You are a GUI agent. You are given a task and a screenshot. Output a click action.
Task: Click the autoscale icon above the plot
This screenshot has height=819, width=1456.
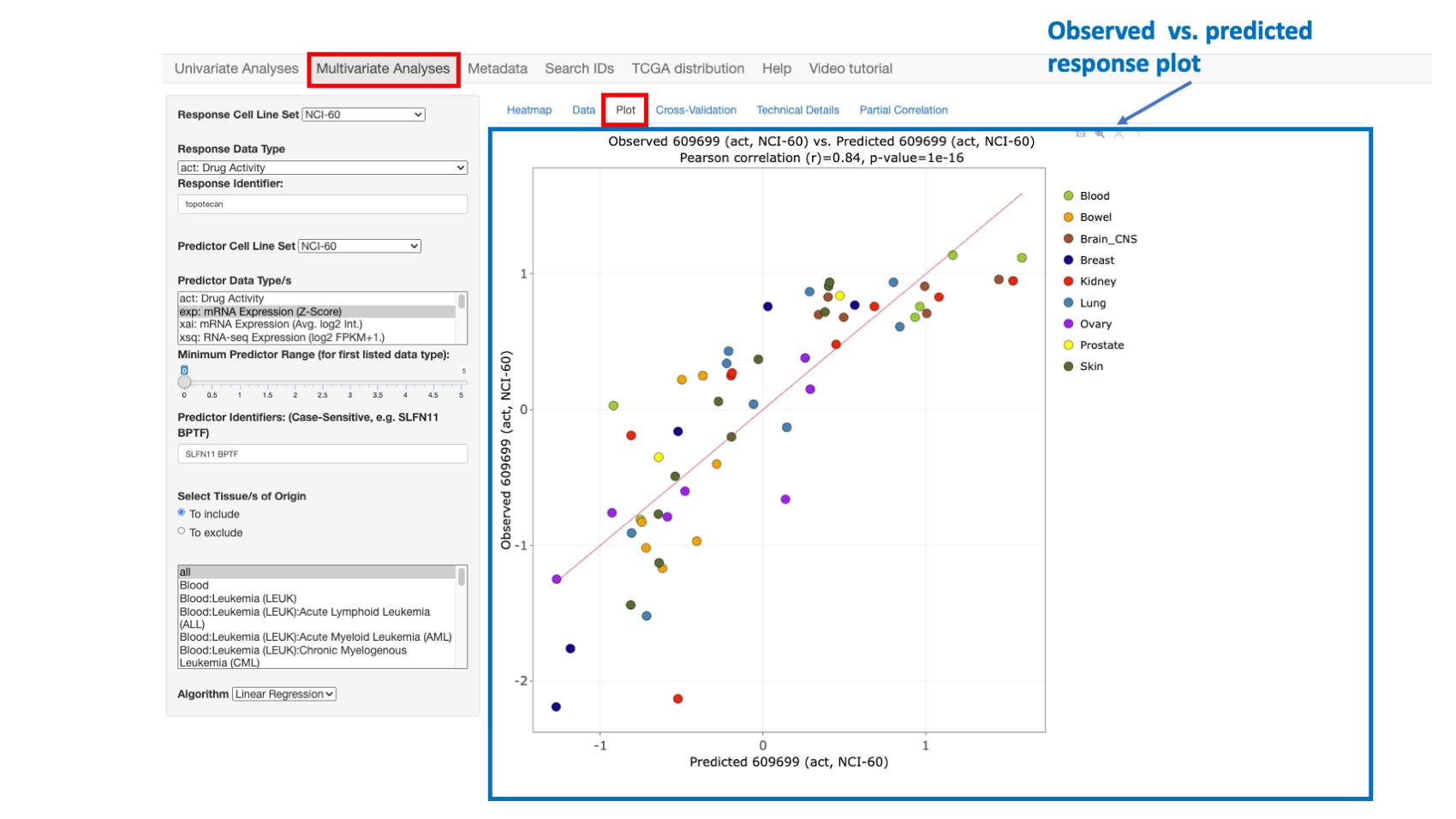[x=1119, y=135]
